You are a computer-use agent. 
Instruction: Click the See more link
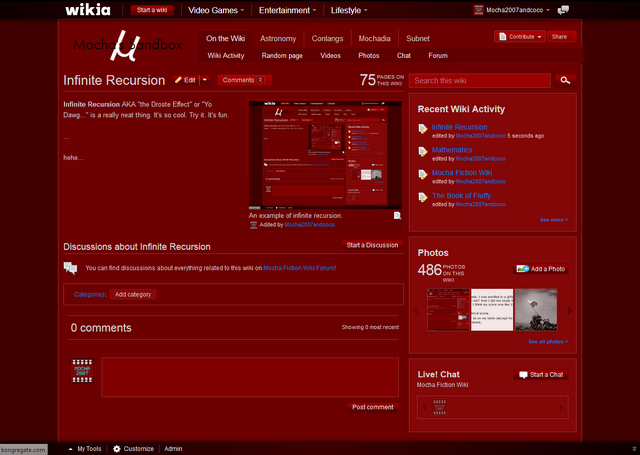[x=554, y=220]
